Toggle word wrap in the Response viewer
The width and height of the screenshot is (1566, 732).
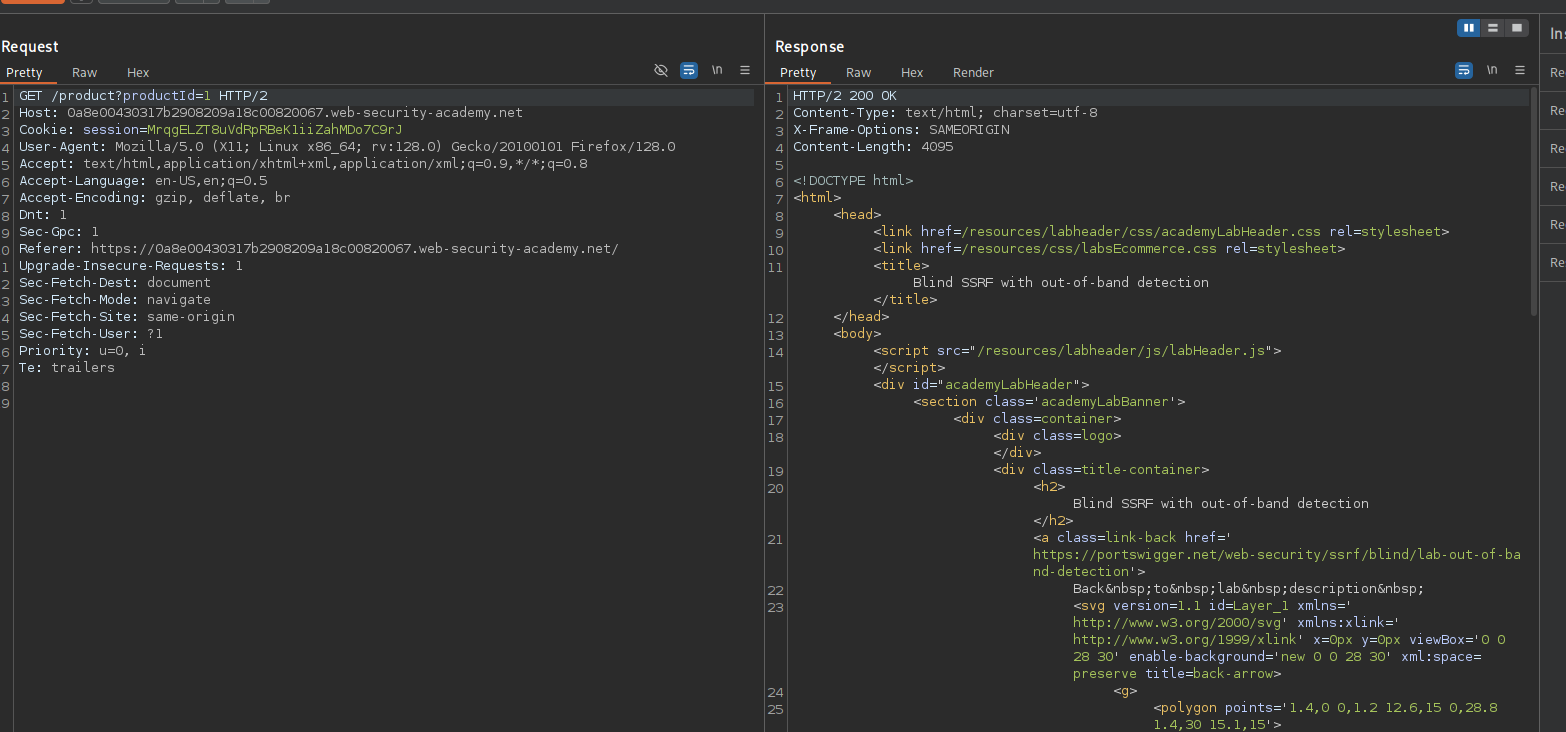pyautogui.click(x=1463, y=71)
